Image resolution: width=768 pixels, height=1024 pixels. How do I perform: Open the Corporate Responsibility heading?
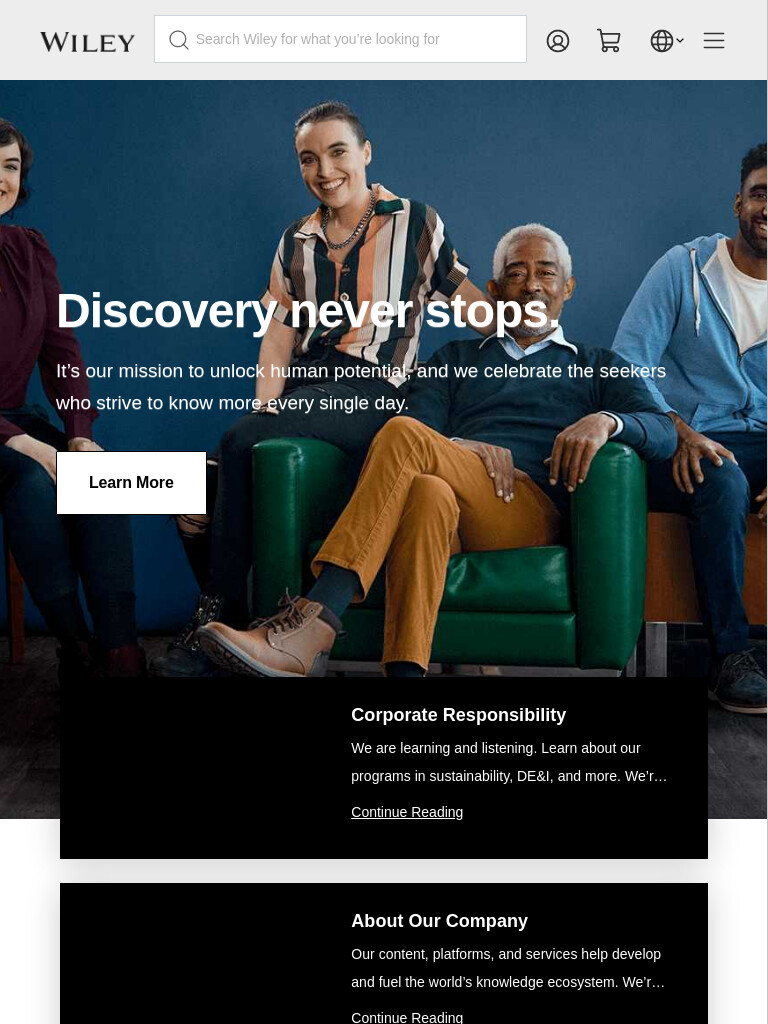(458, 715)
